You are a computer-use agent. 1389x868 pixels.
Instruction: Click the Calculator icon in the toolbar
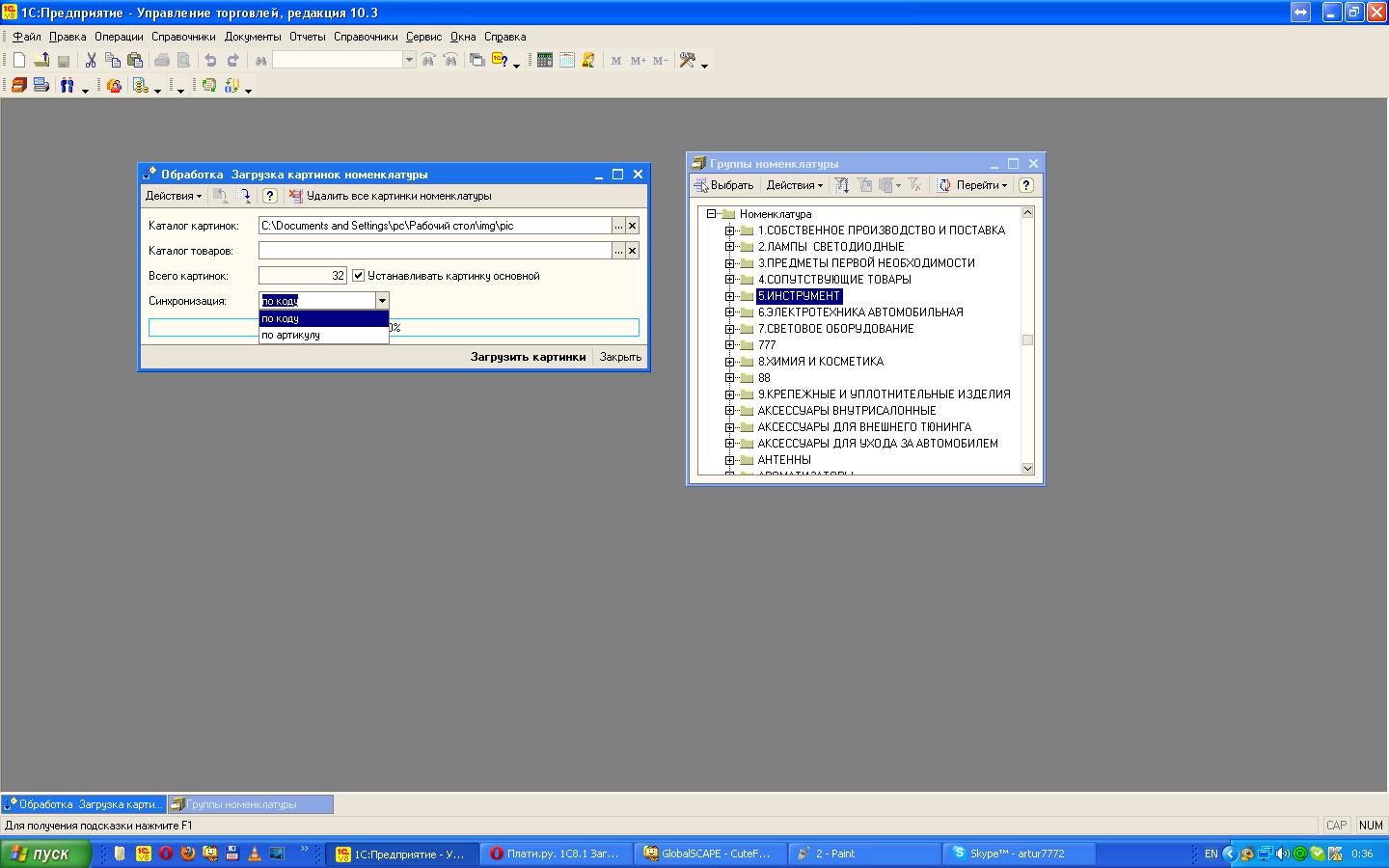pos(545,60)
